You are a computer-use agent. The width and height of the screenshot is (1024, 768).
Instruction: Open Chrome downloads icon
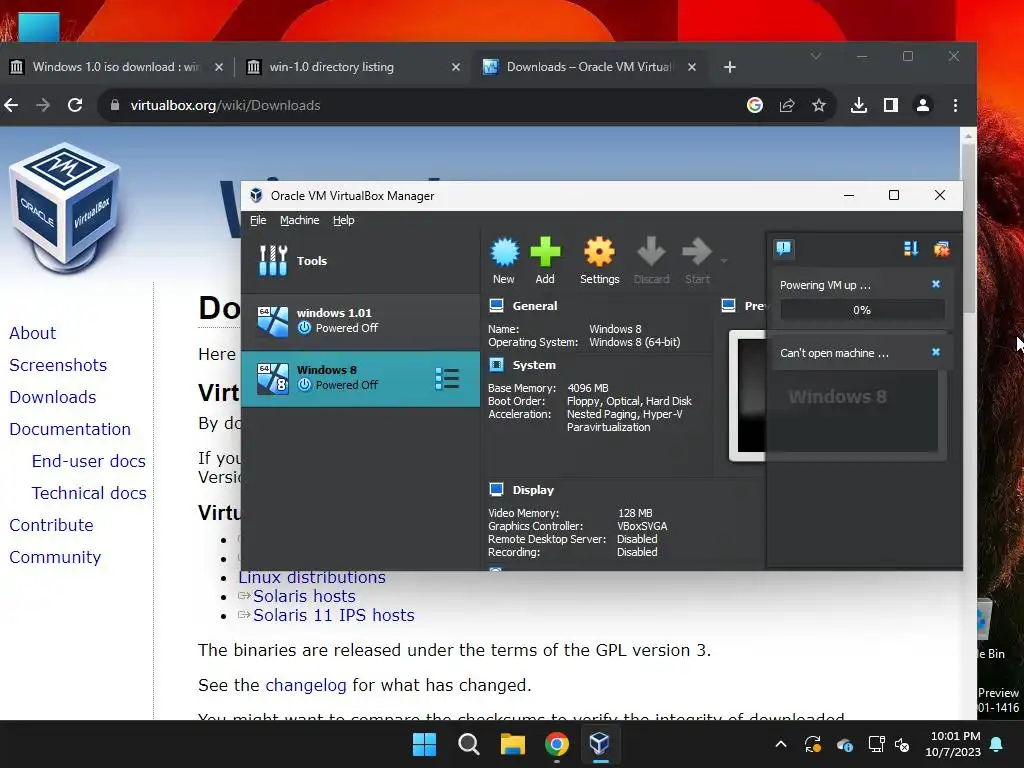(x=859, y=105)
